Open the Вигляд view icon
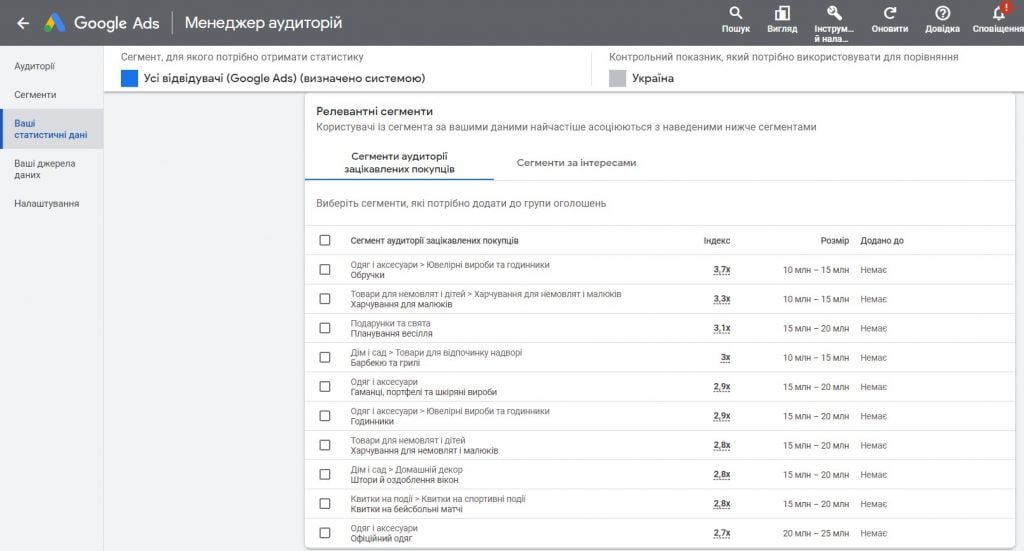This screenshot has height=551, width=1024. 782,14
